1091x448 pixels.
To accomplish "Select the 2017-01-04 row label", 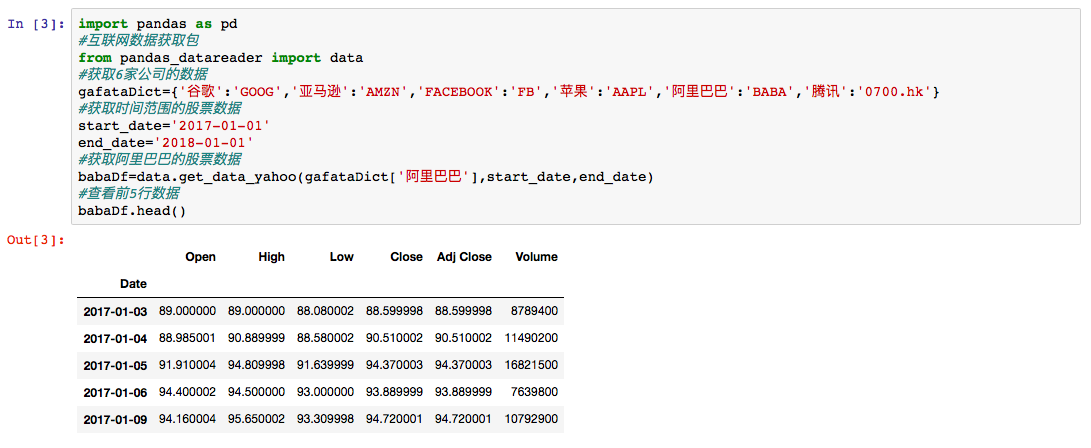I will (116, 338).
